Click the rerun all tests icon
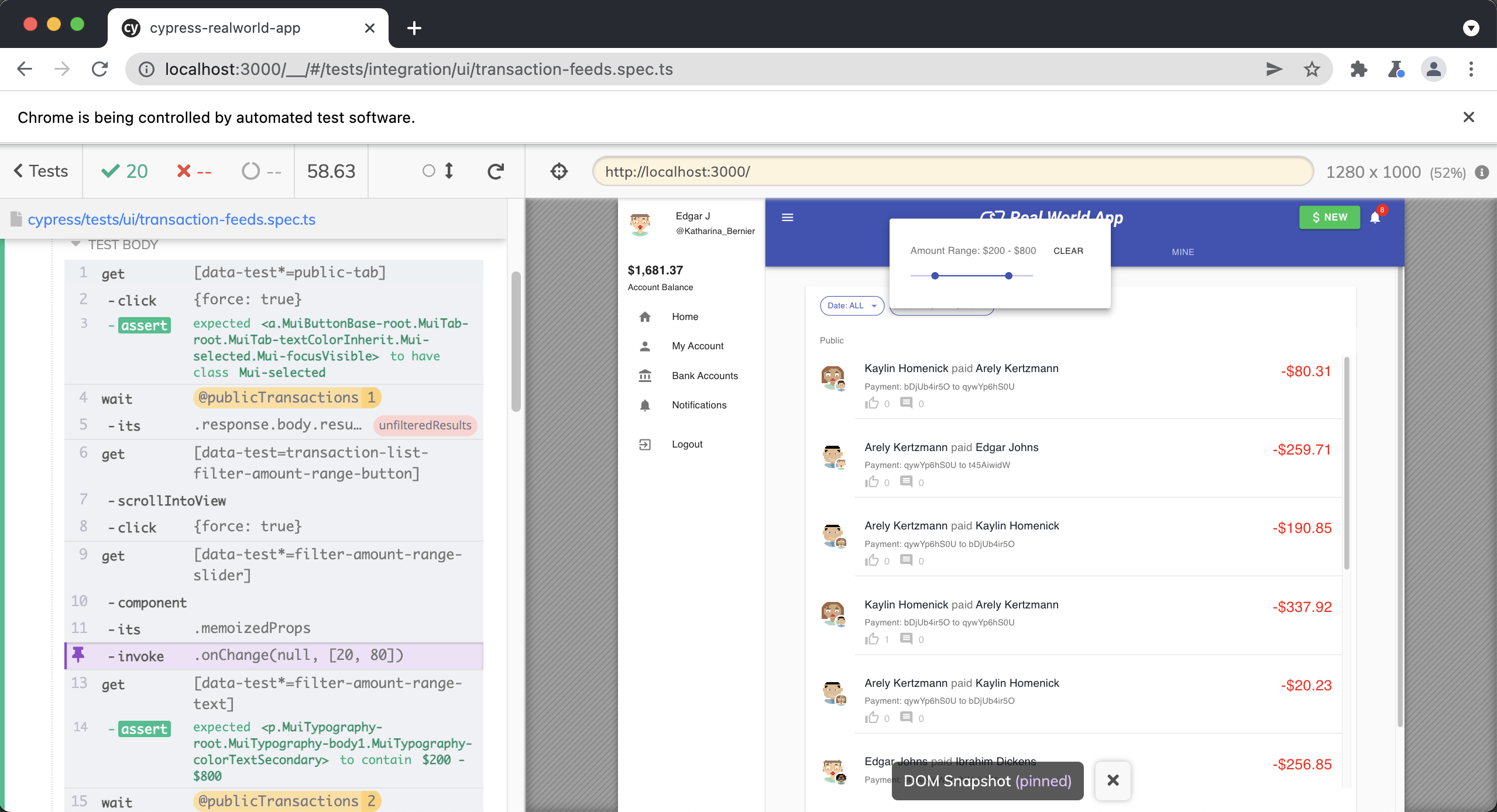This screenshot has height=812, width=1497. pyautogui.click(x=496, y=171)
